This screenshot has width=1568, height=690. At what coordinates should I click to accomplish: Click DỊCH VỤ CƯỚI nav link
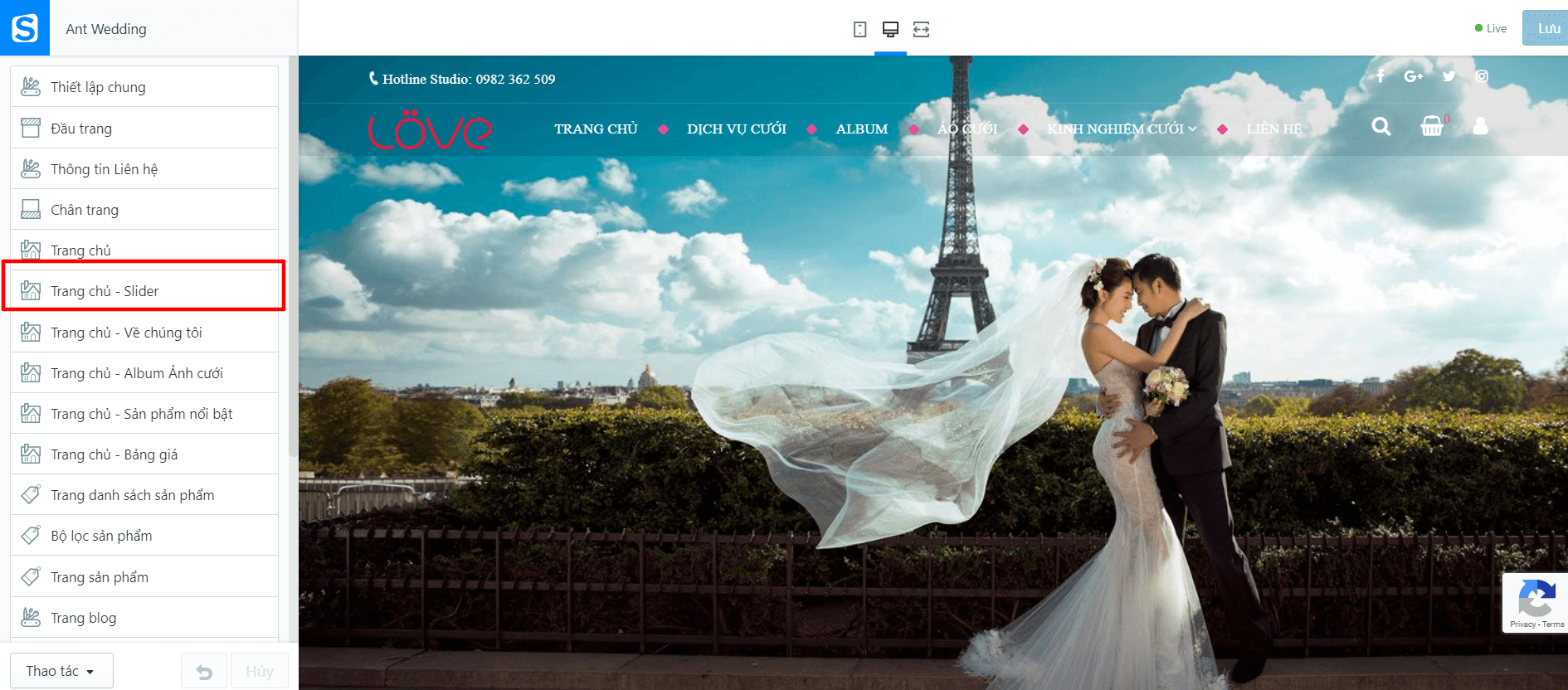point(737,129)
